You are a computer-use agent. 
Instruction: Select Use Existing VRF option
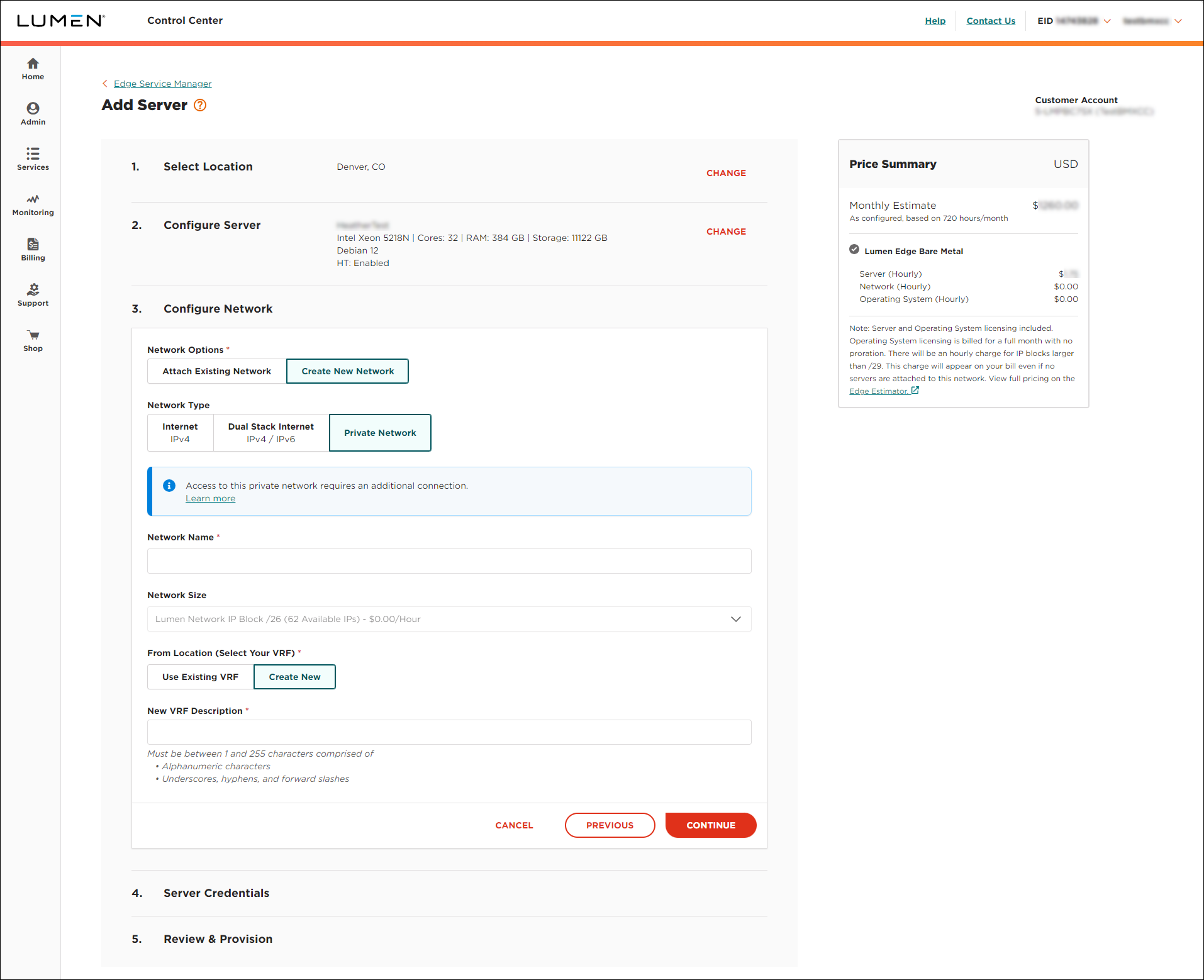coord(200,677)
